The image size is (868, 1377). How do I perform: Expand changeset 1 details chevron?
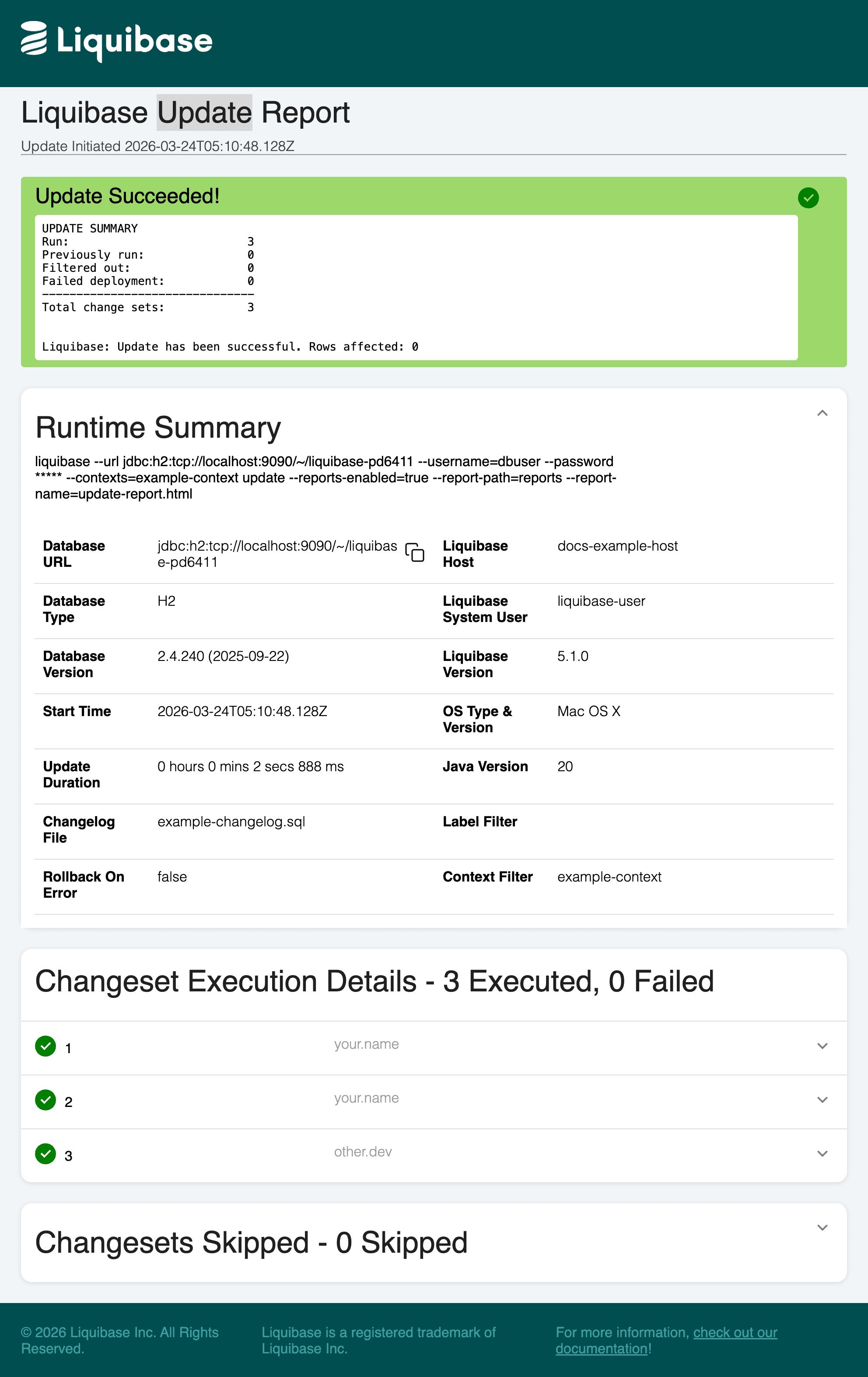[x=822, y=1046]
